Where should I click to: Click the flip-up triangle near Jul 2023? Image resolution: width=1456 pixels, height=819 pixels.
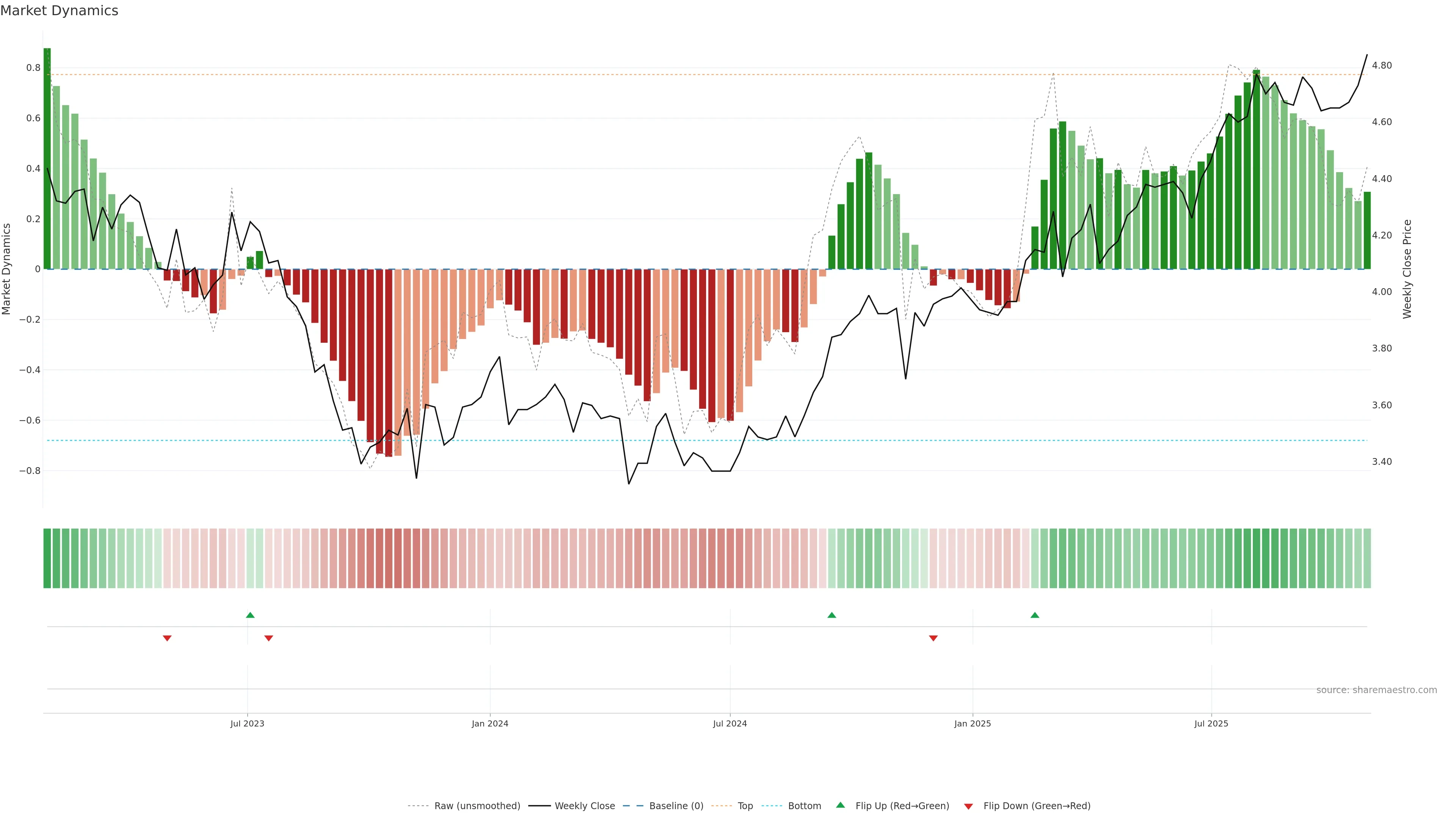pos(250,615)
